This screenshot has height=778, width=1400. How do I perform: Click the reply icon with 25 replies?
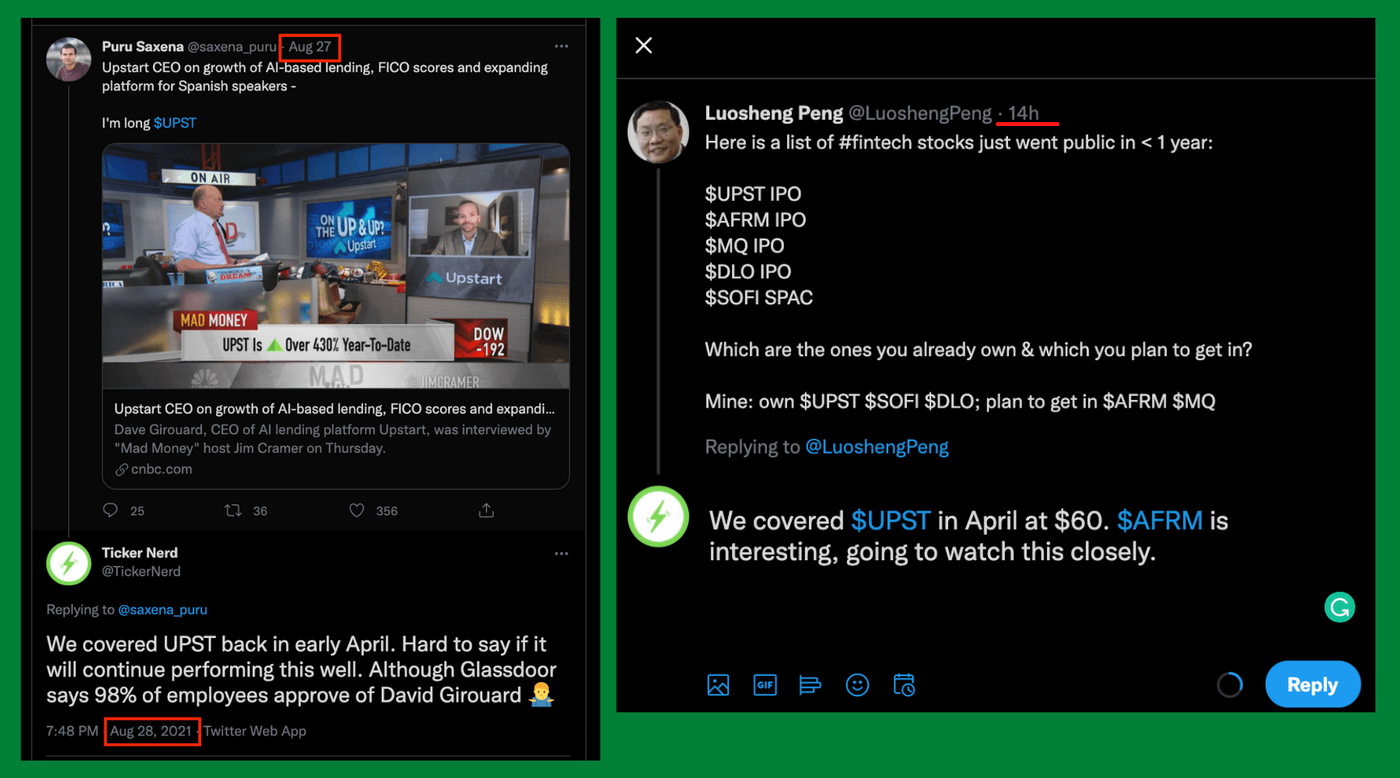coord(111,510)
